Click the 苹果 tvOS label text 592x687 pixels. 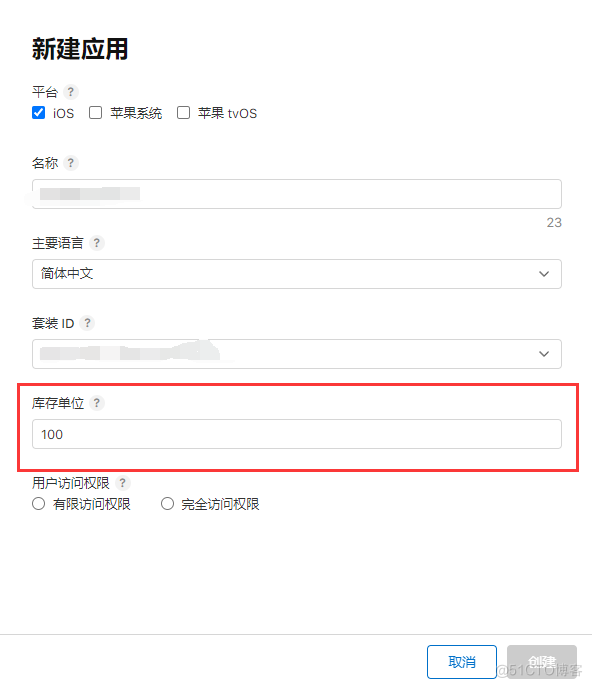pyautogui.click(x=227, y=113)
